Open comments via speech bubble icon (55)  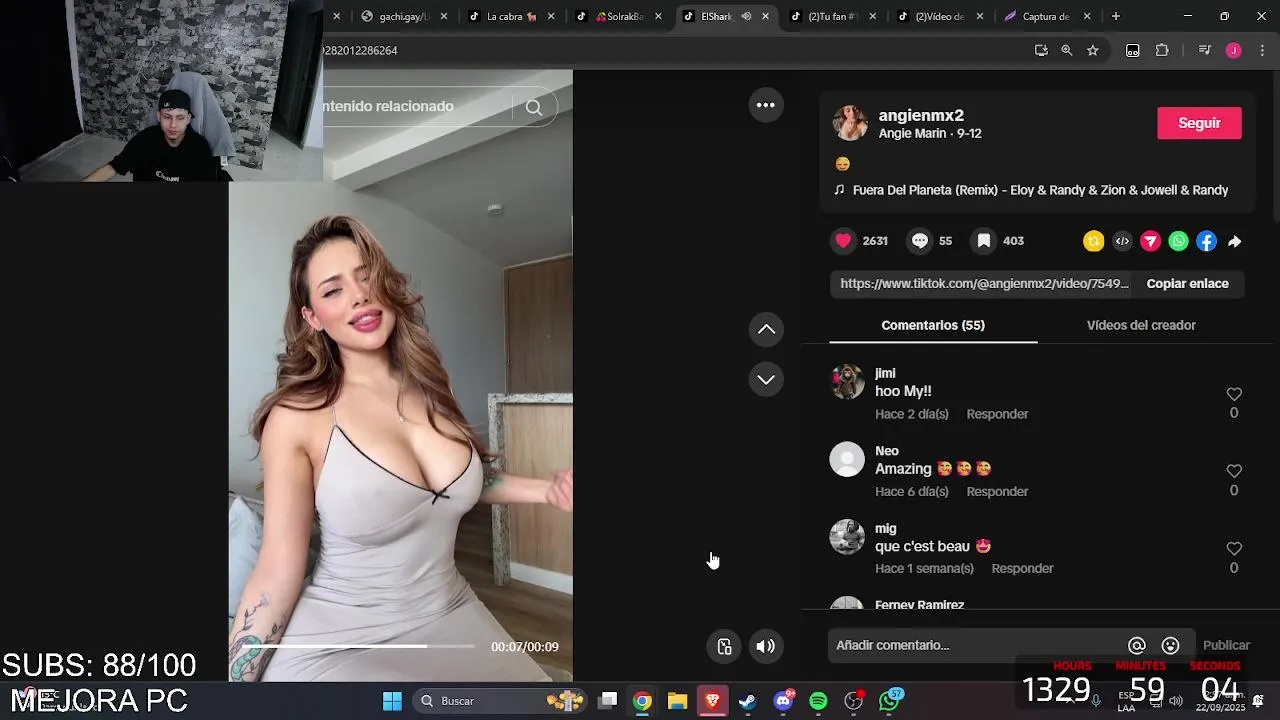pyautogui.click(x=920, y=241)
